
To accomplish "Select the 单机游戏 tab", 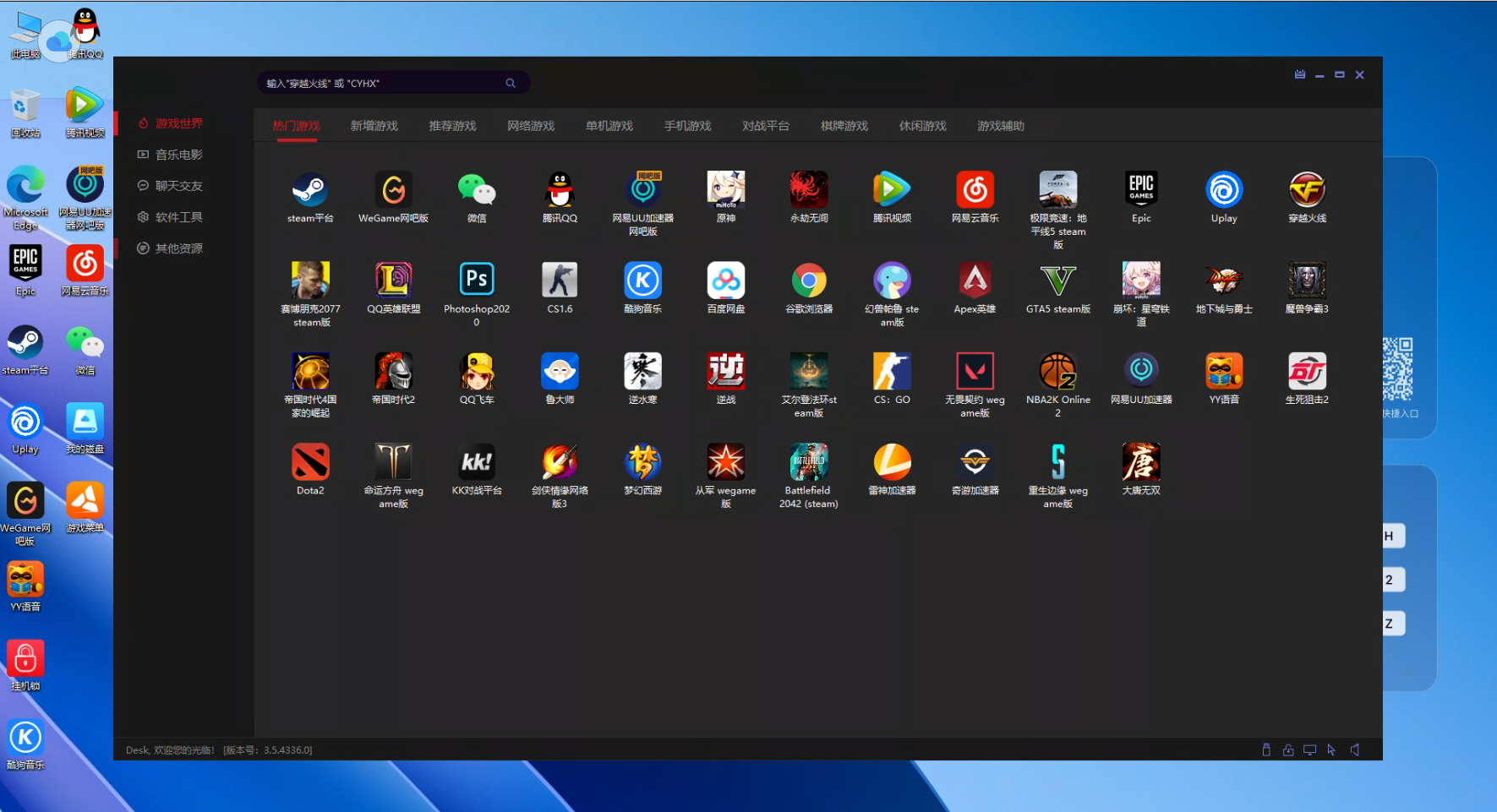I will (609, 126).
